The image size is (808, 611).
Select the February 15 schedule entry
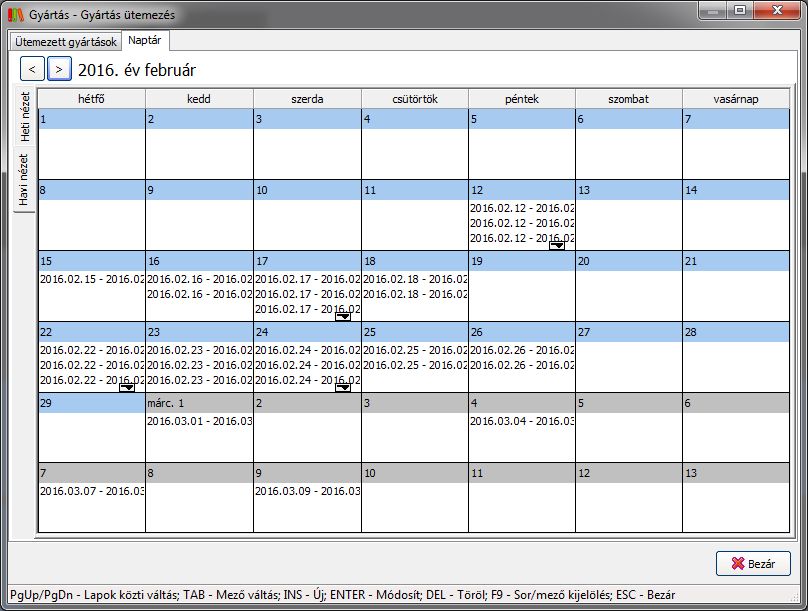[92, 279]
